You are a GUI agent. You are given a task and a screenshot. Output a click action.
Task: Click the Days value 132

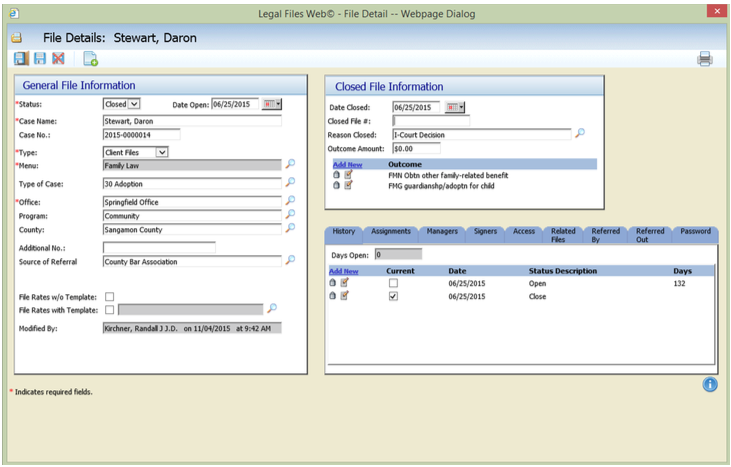(x=679, y=283)
